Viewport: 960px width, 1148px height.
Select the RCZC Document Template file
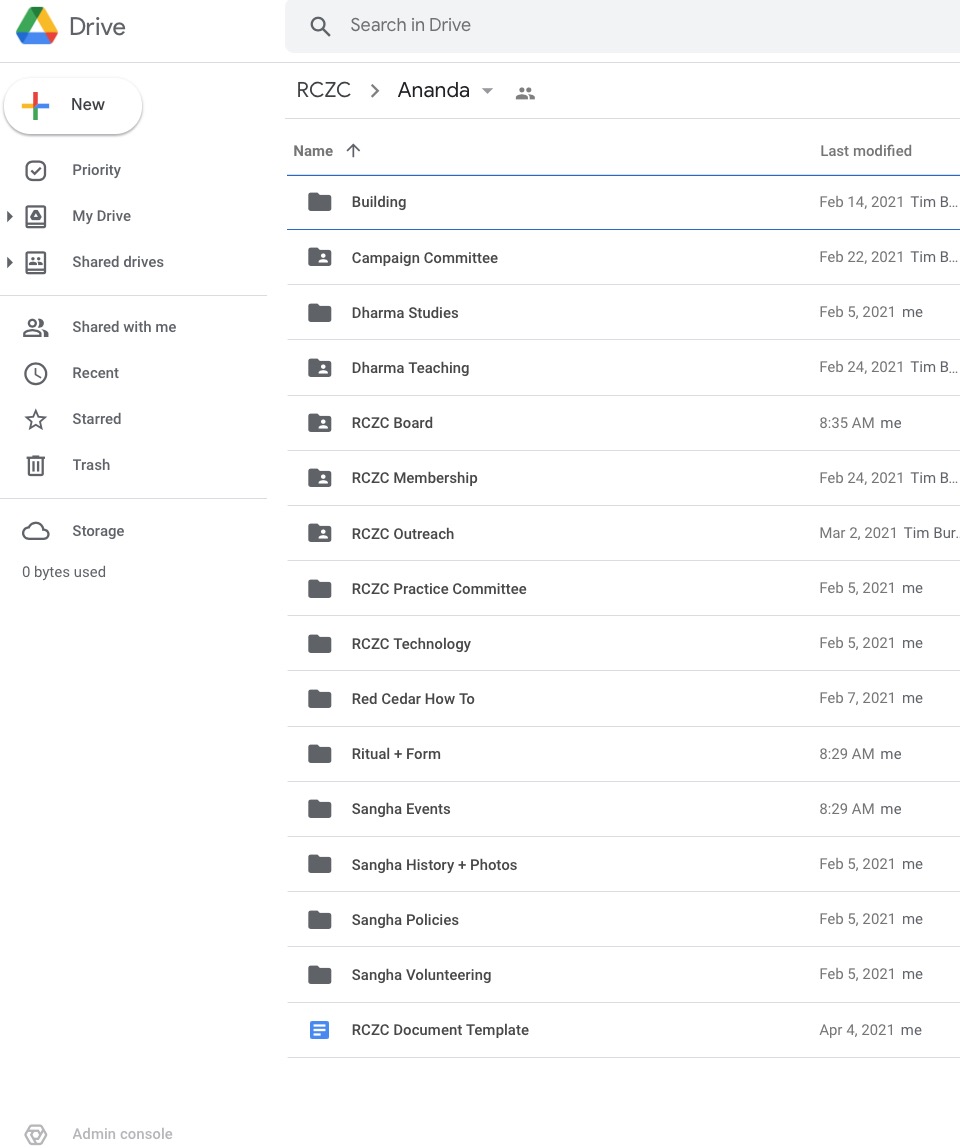pyautogui.click(x=623, y=1030)
